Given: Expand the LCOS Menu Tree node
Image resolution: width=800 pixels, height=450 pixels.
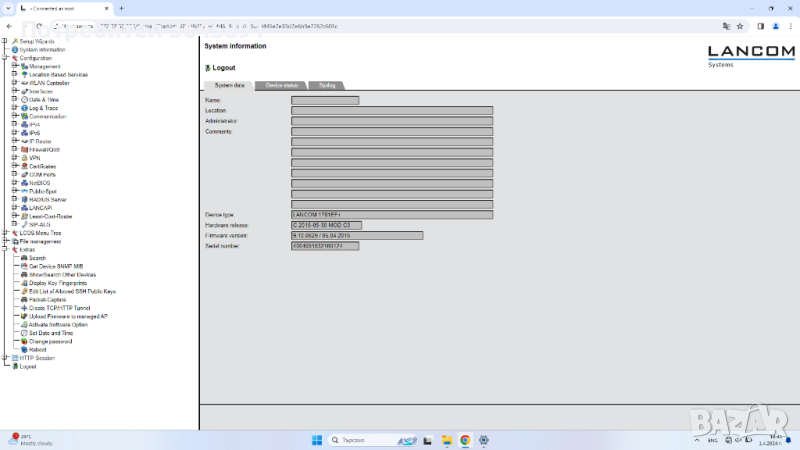Looking at the screenshot, I should tap(5, 233).
